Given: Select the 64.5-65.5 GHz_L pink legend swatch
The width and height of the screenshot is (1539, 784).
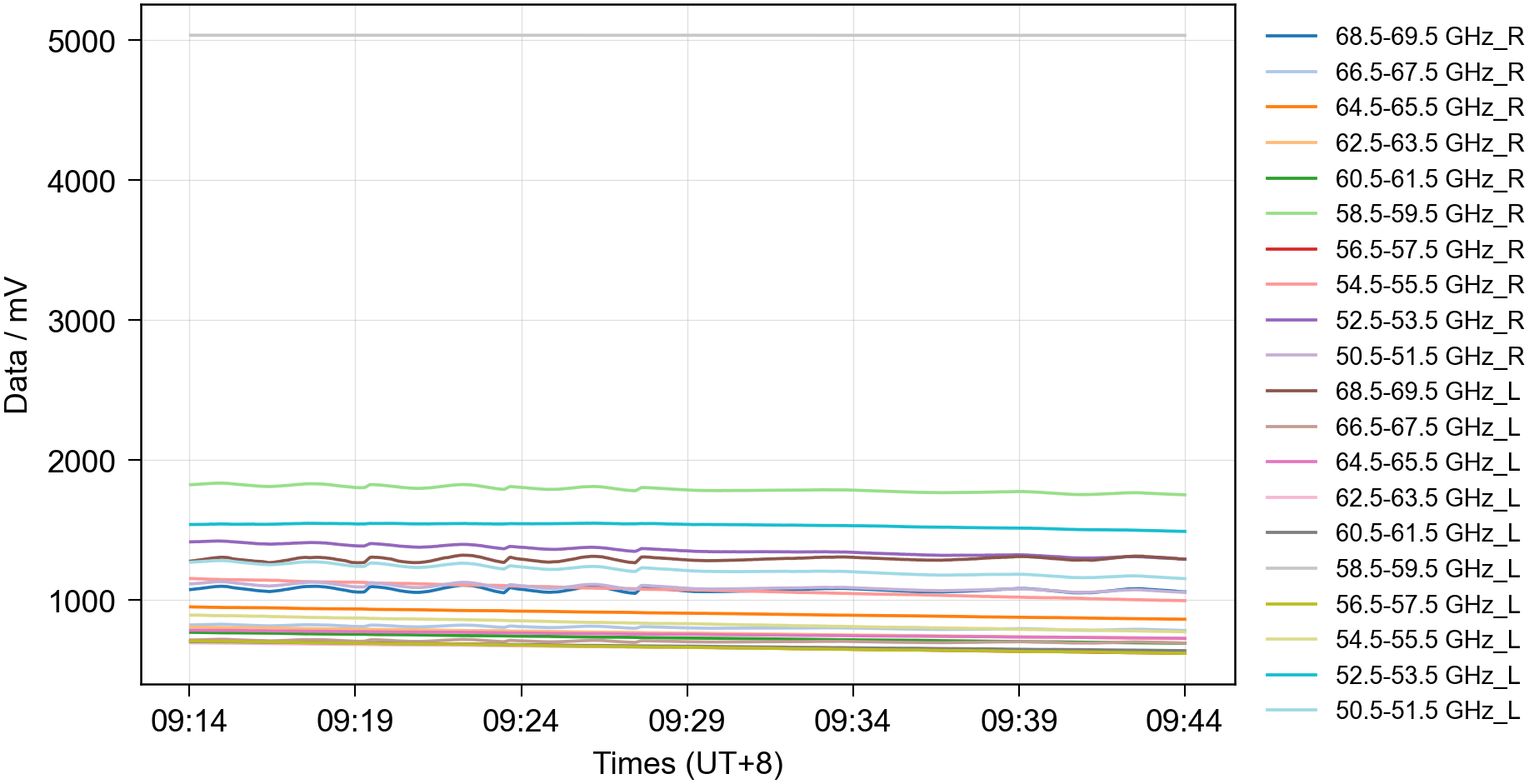Looking at the screenshot, I should 1291,462.
